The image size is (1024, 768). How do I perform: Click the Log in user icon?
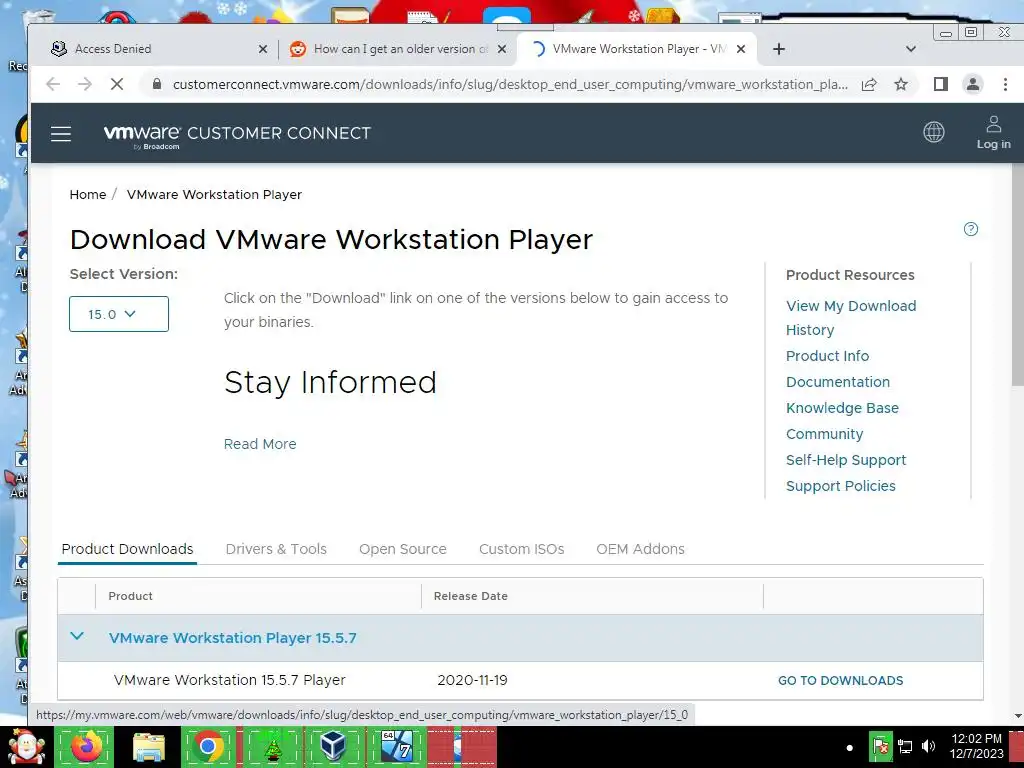(993, 133)
